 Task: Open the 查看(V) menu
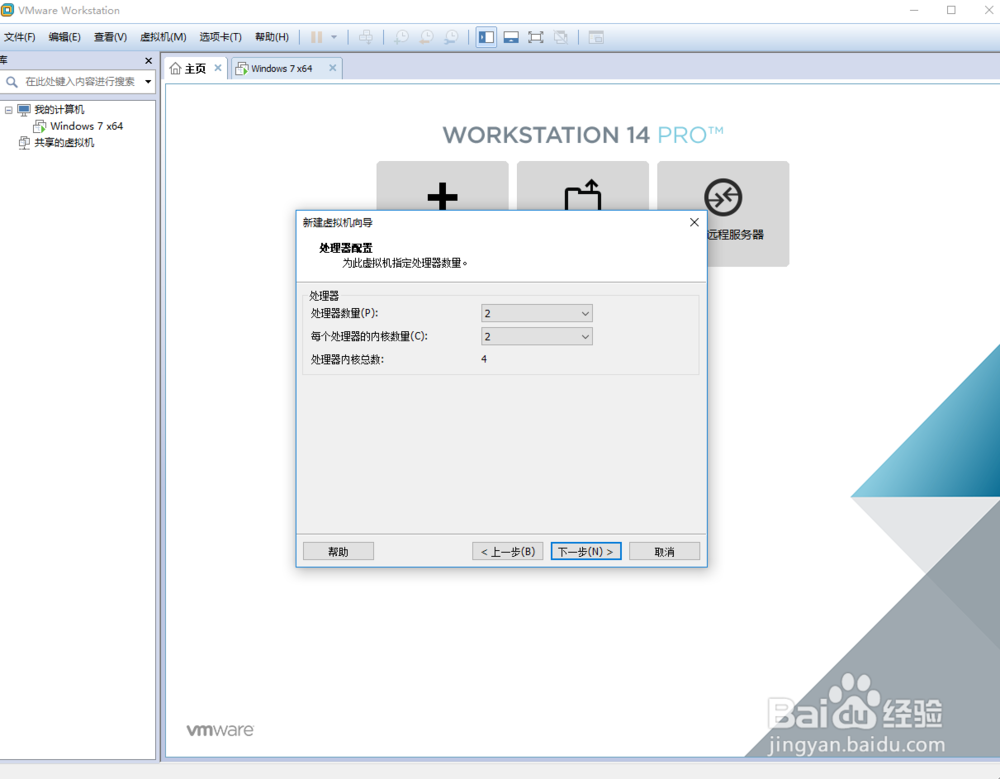click(x=110, y=37)
